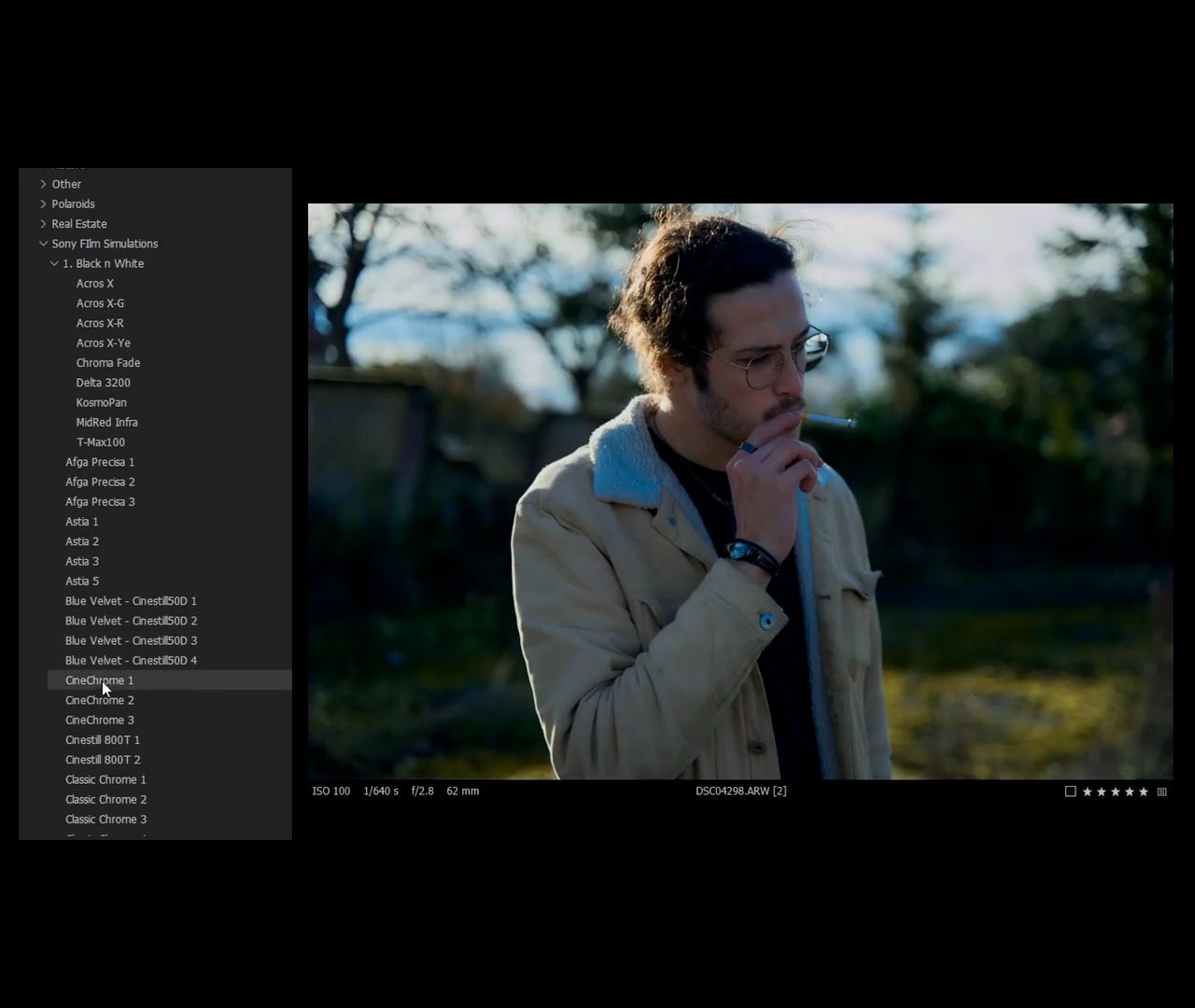The height and width of the screenshot is (1008, 1195).
Task: Choose the CineChrome 2 style
Action: click(x=100, y=700)
